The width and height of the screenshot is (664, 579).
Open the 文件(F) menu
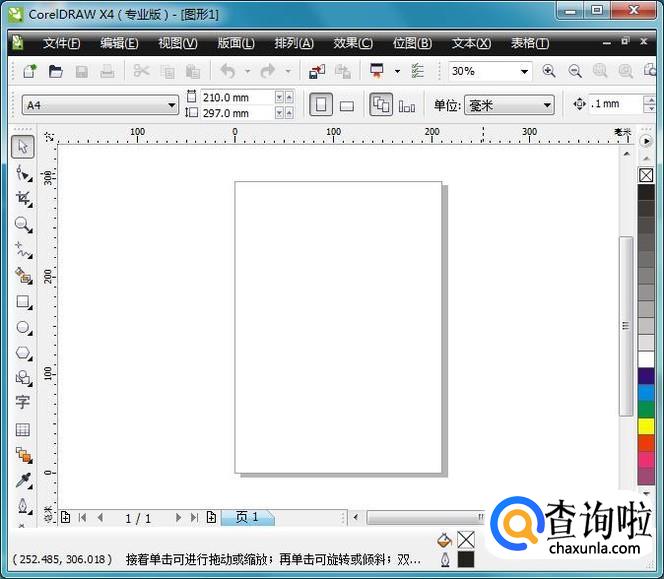(x=61, y=43)
